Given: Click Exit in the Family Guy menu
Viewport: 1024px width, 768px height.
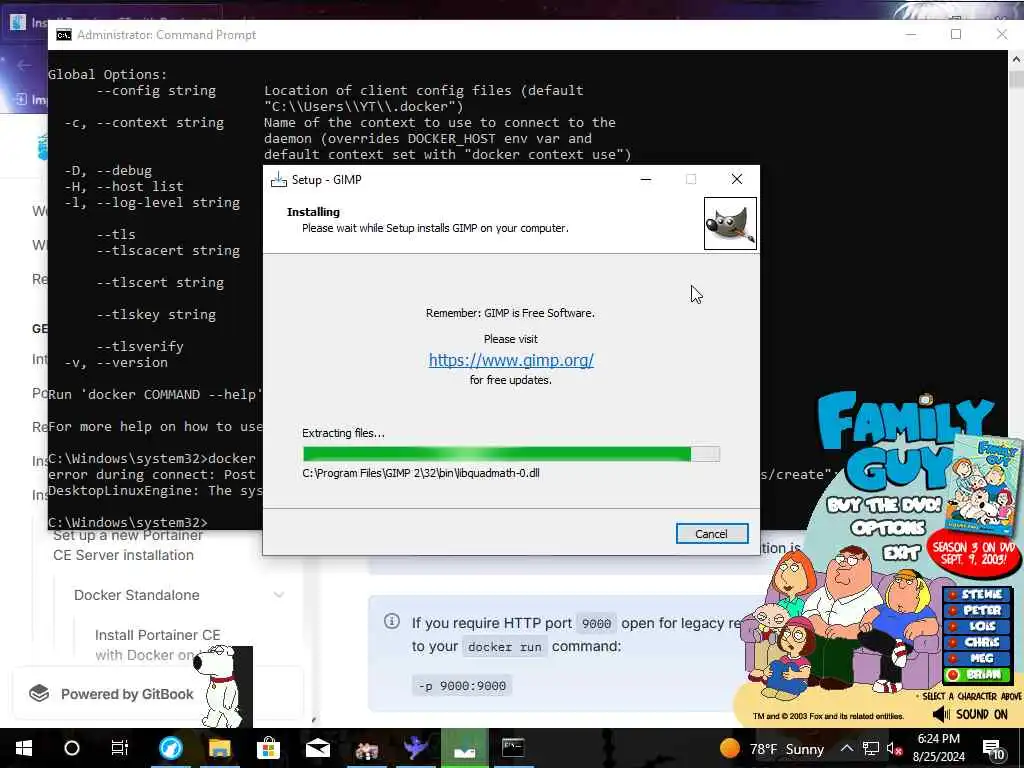Looking at the screenshot, I should click(901, 553).
